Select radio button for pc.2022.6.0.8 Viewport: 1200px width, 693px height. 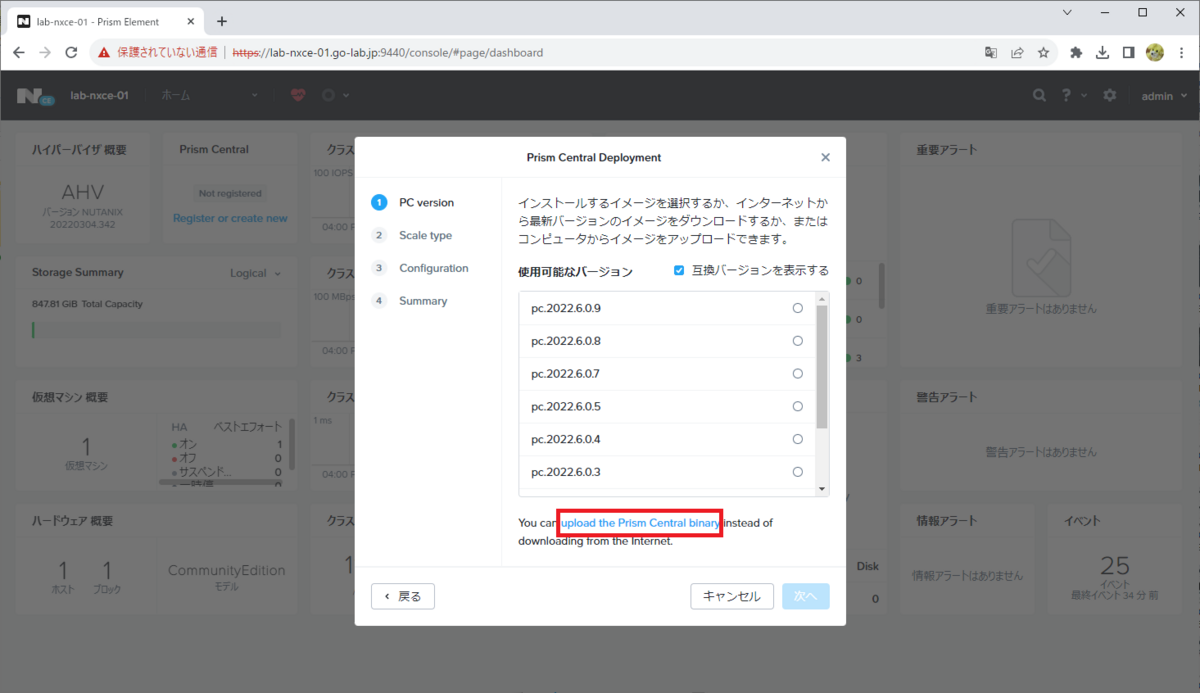[797, 341]
